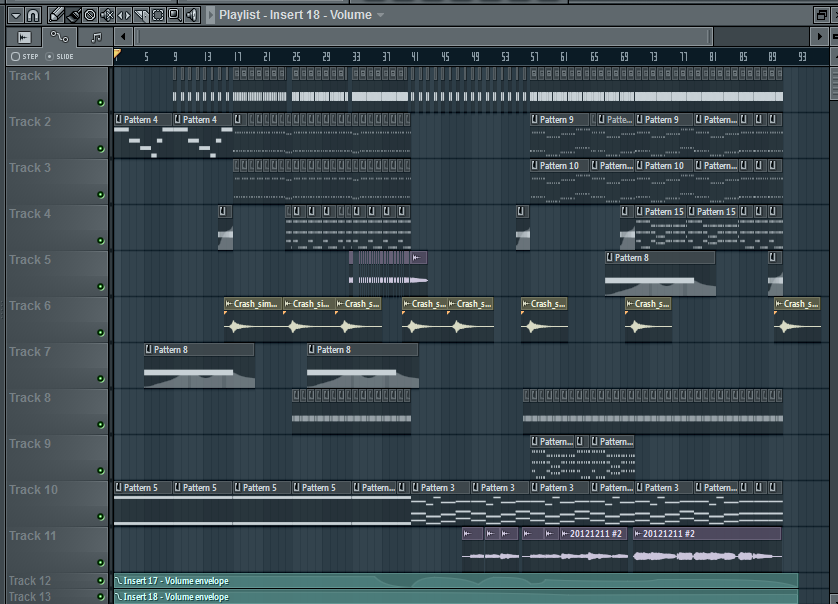Choose the Select marquee tool

[158, 15]
